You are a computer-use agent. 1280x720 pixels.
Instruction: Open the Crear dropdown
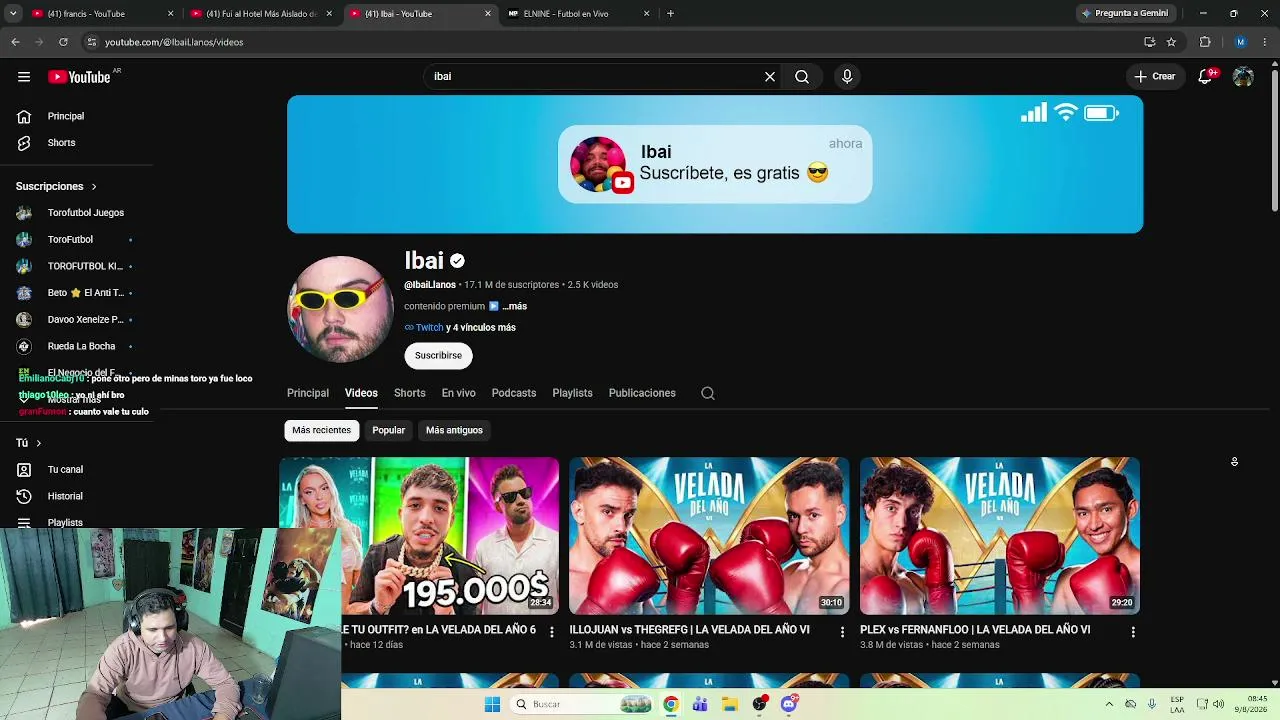click(1155, 77)
